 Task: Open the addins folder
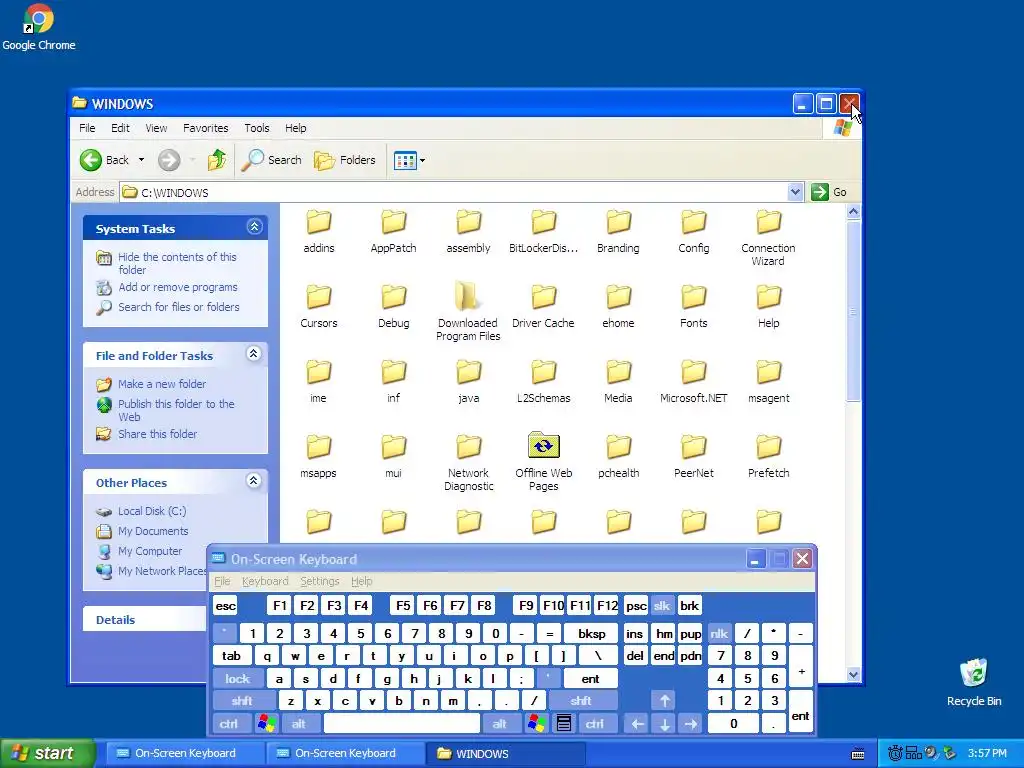tap(319, 231)
